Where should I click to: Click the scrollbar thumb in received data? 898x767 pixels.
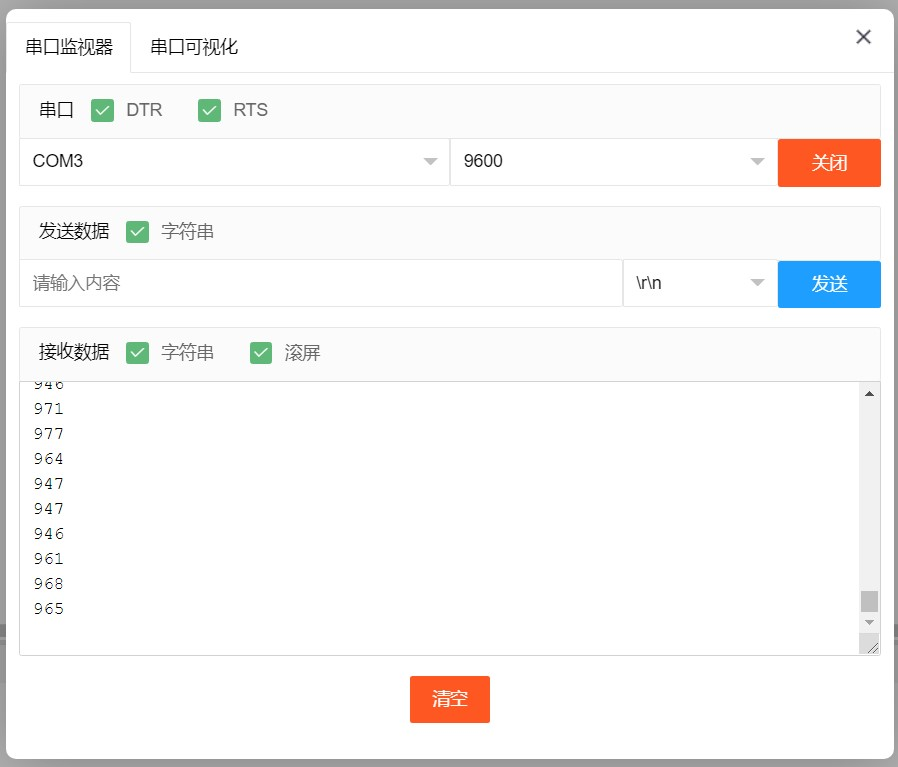point(869,601)
